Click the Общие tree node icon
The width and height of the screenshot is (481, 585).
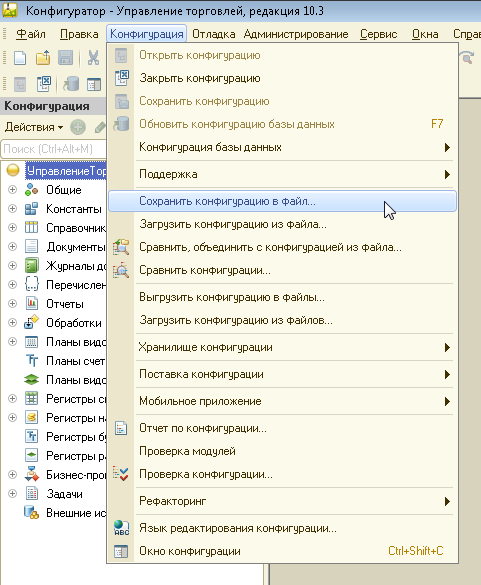31,190
